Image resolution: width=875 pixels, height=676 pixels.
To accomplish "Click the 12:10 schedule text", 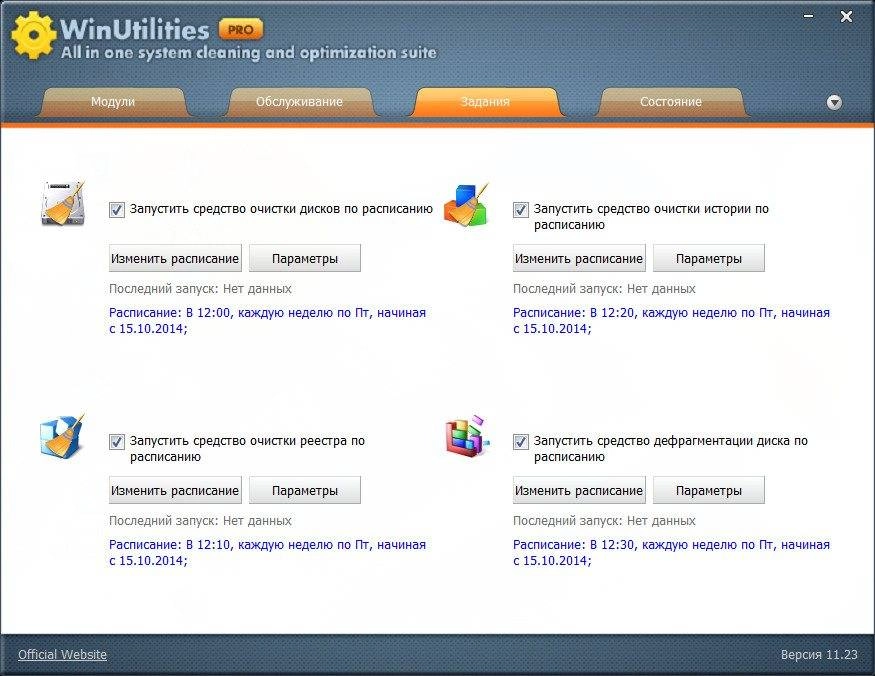I will (267, 552).
